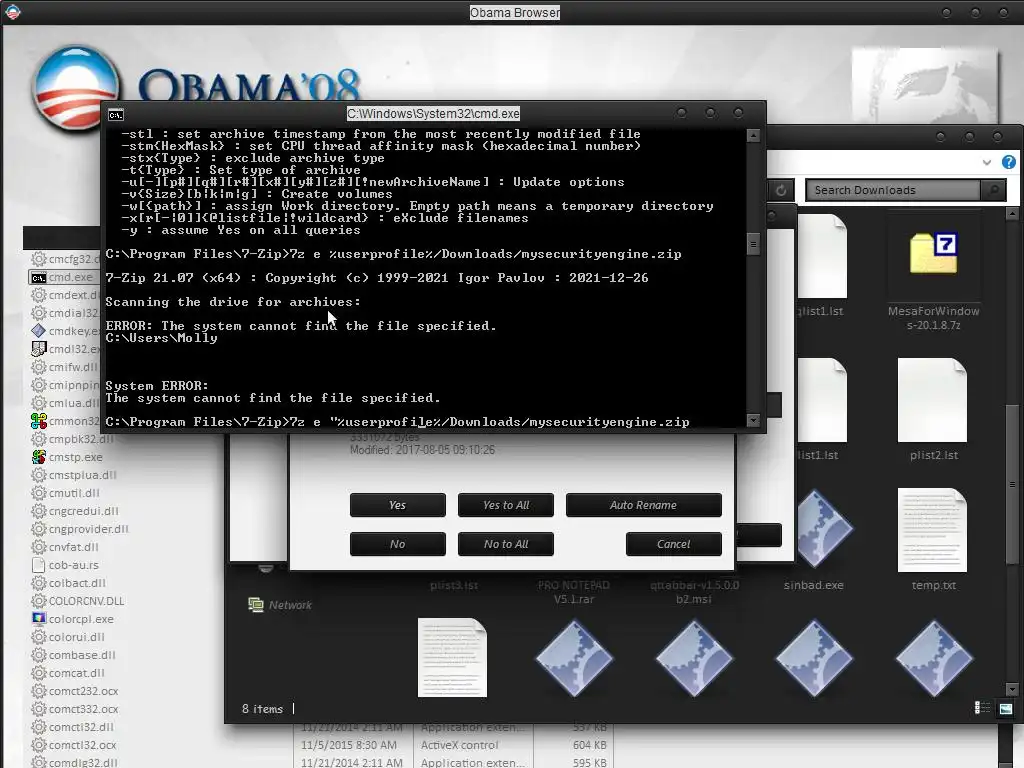This screenshot has height=768, width=1024.
Task: Click Yes in the overwrite dialog
Action: point(398,505)
